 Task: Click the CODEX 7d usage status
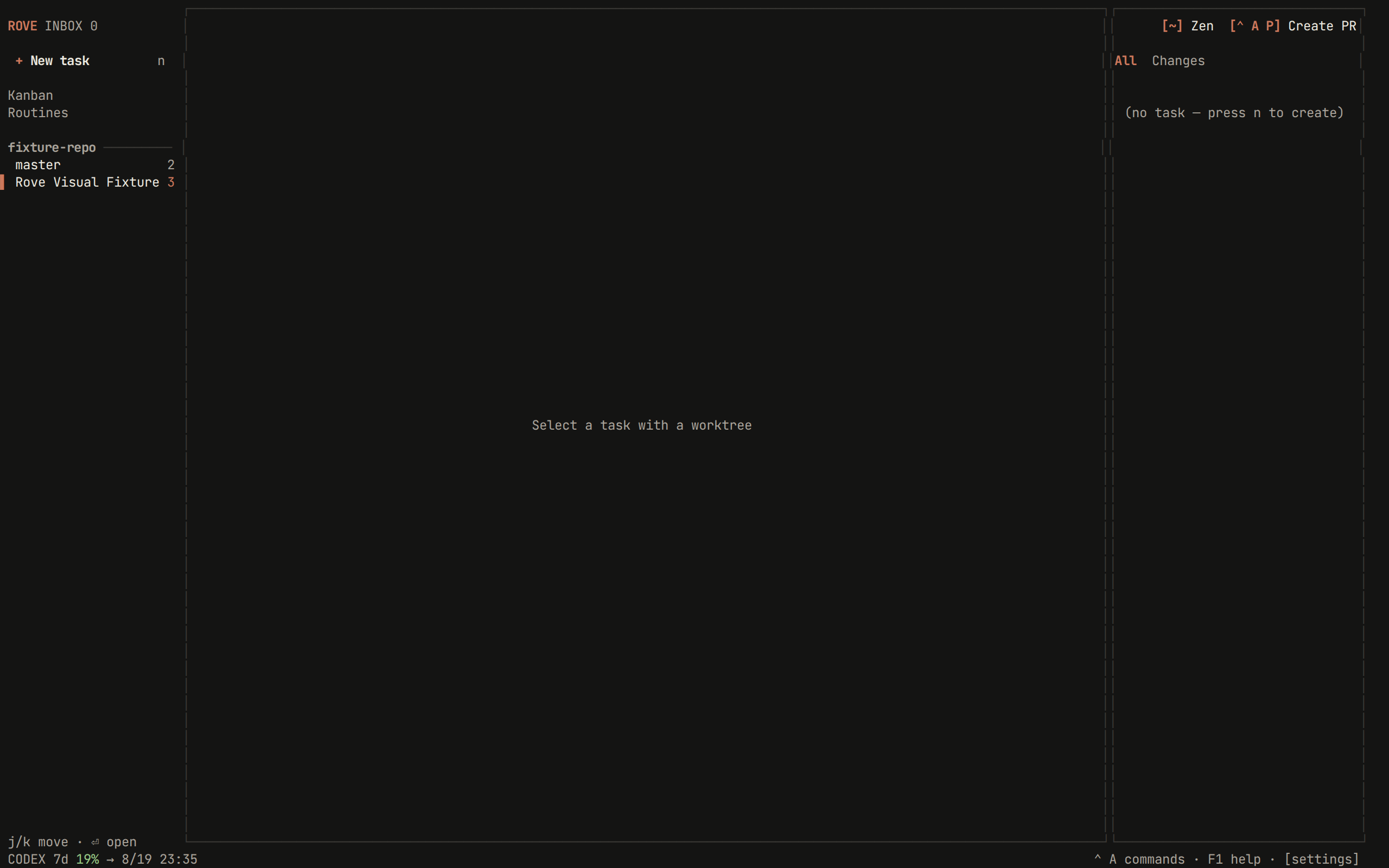38,859
